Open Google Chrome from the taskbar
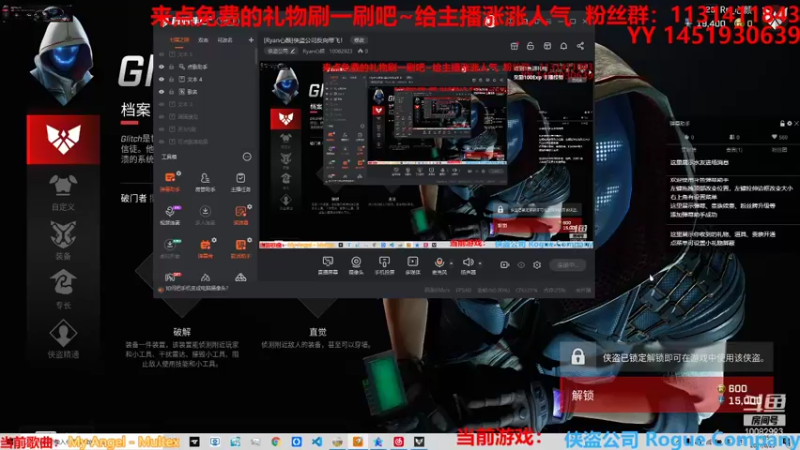 [276, 441]
